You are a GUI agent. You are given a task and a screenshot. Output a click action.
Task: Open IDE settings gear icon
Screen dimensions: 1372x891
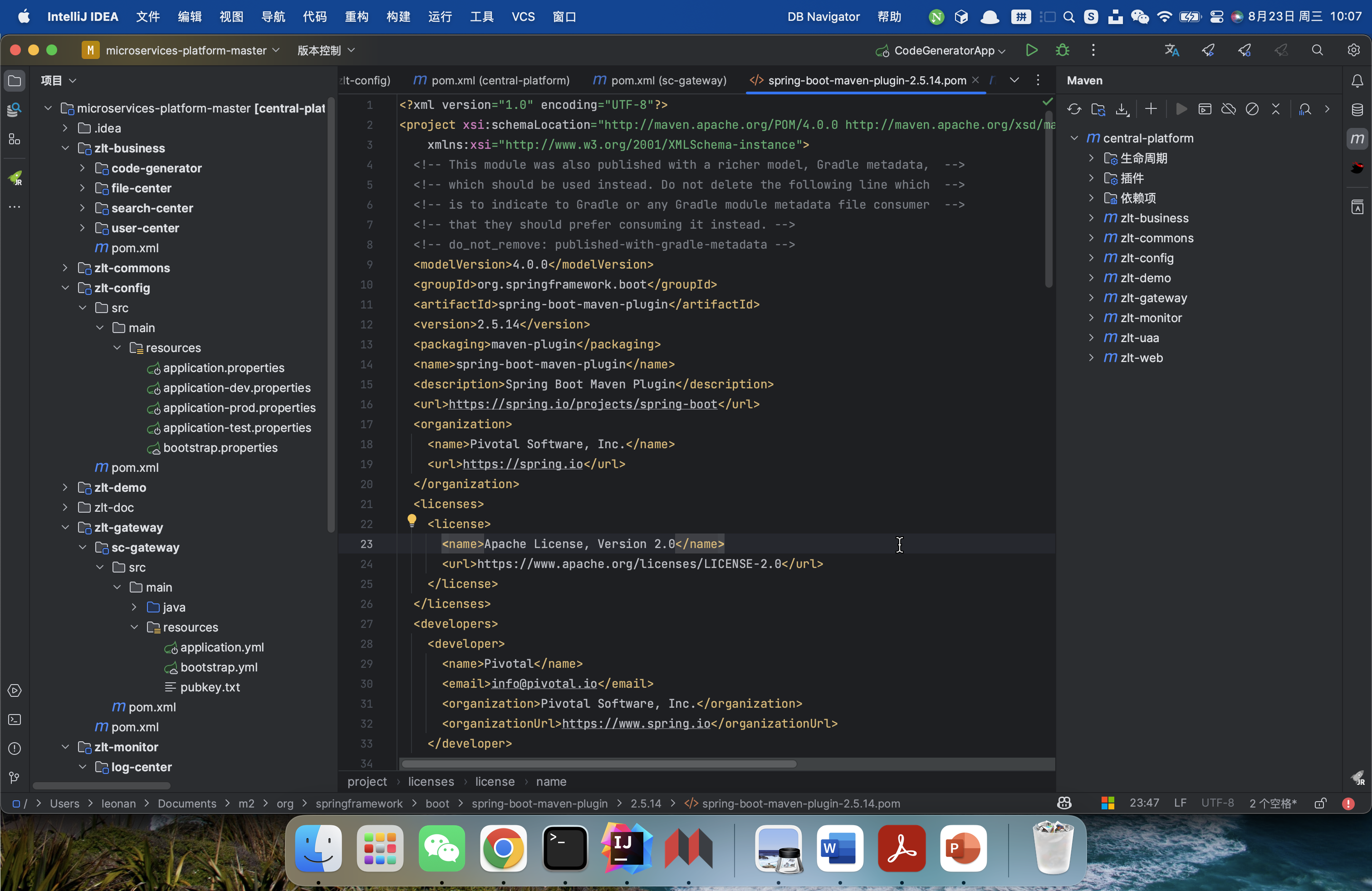coord(1353,50)
